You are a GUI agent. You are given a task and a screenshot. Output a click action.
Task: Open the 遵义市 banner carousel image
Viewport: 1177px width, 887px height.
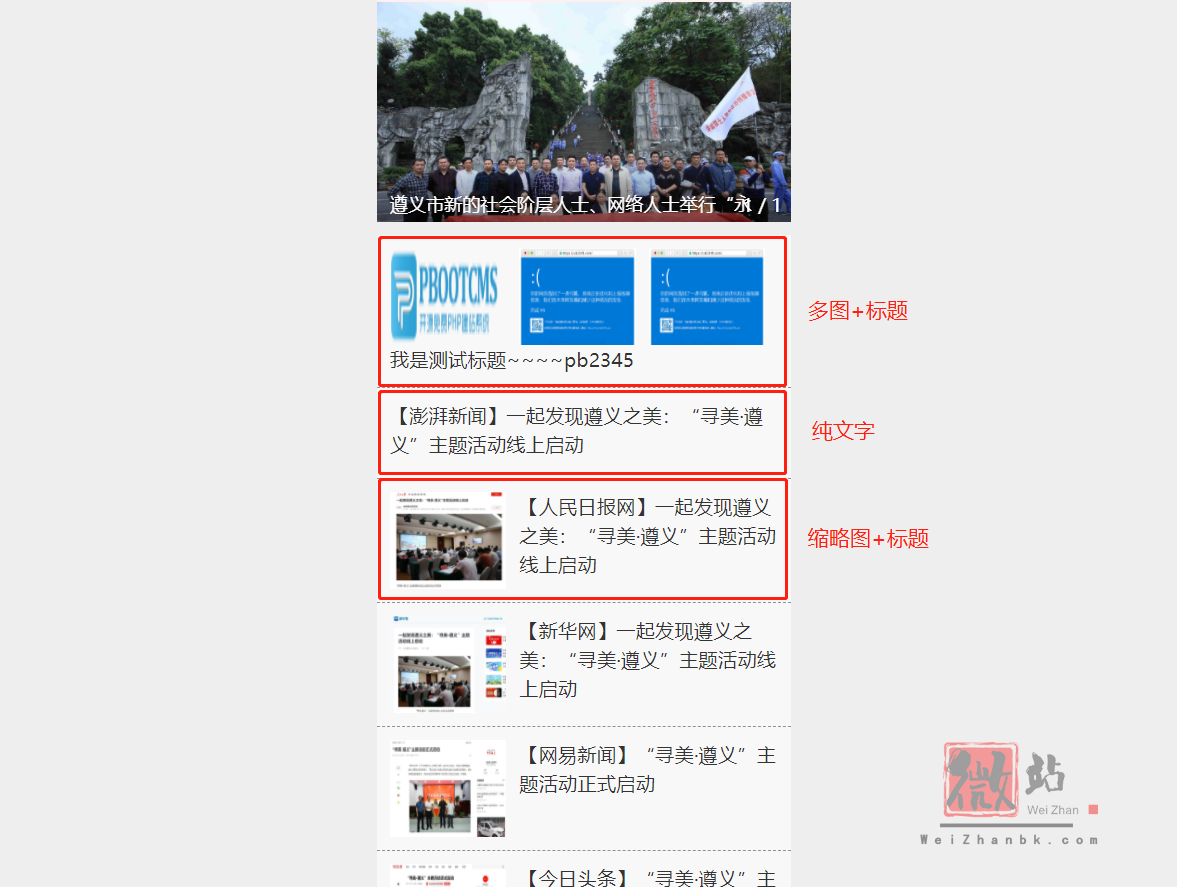(x=583, y=100)
